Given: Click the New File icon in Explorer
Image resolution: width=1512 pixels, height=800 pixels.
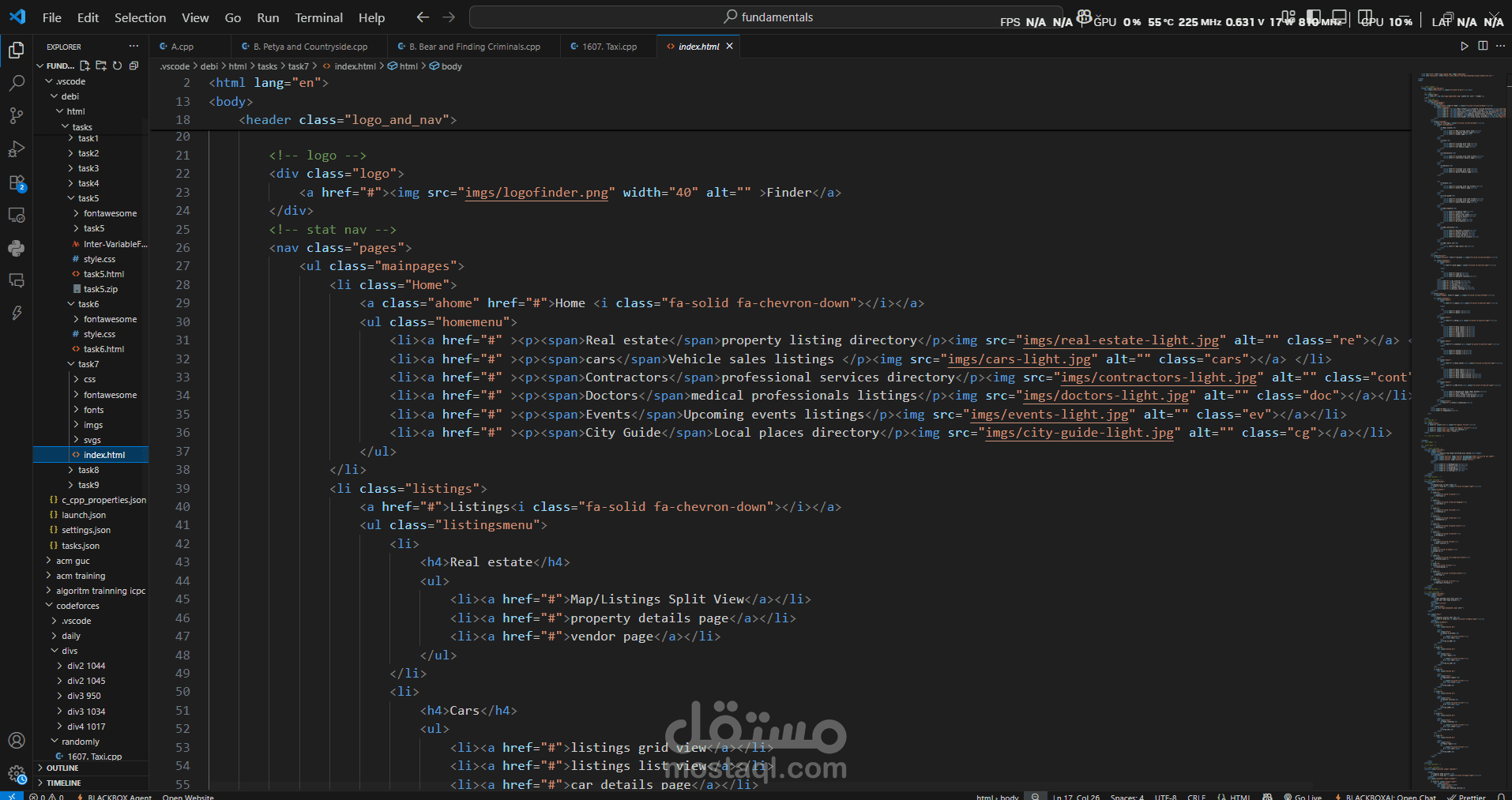Looking at the screenshot, I should (85, 66).
